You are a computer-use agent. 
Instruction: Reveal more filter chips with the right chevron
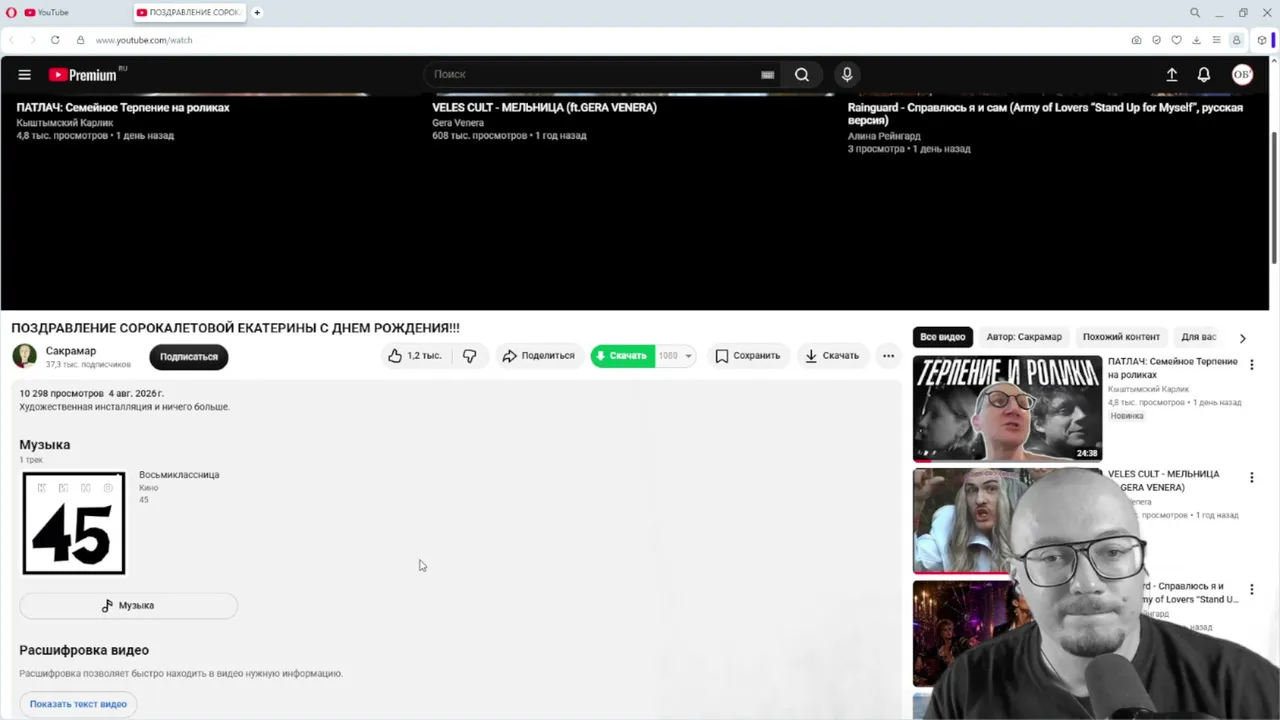1243,338
